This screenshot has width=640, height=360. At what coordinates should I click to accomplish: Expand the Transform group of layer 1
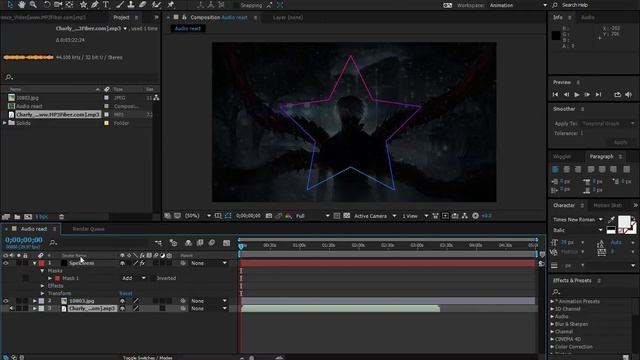[x=42, y=293]
